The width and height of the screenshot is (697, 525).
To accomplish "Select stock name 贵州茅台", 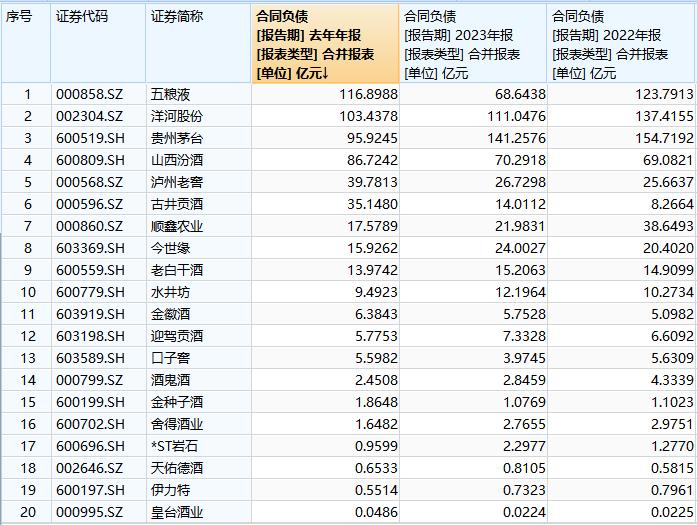I will click(x=176, y=138).
